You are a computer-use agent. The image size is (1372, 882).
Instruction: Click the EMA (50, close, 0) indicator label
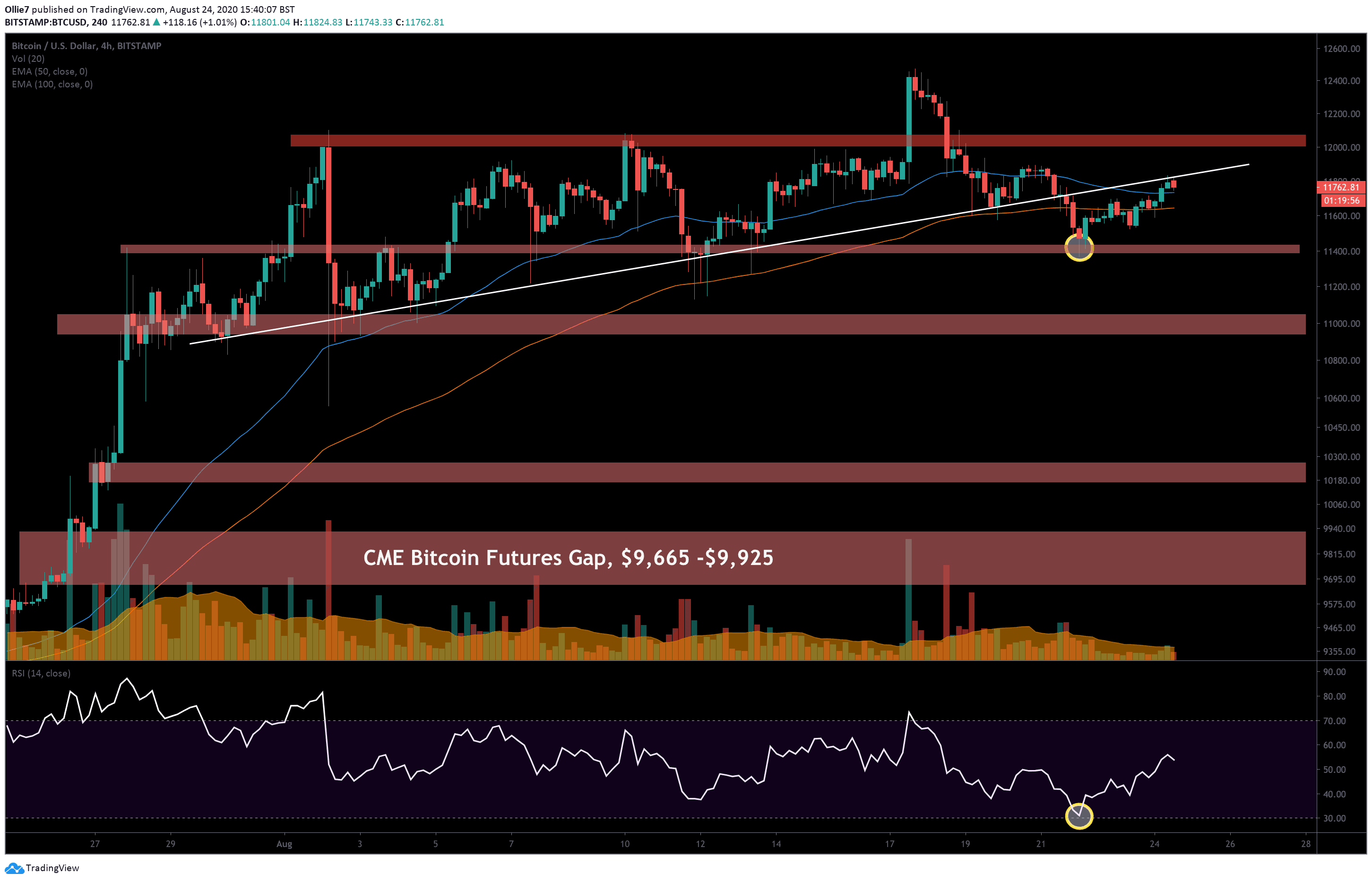click(50, 71)
